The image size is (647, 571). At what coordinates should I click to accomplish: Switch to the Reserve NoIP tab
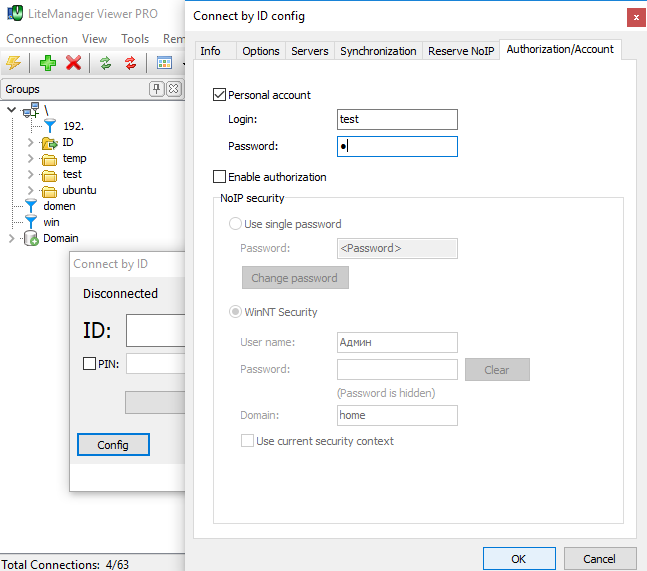(461, 51)
